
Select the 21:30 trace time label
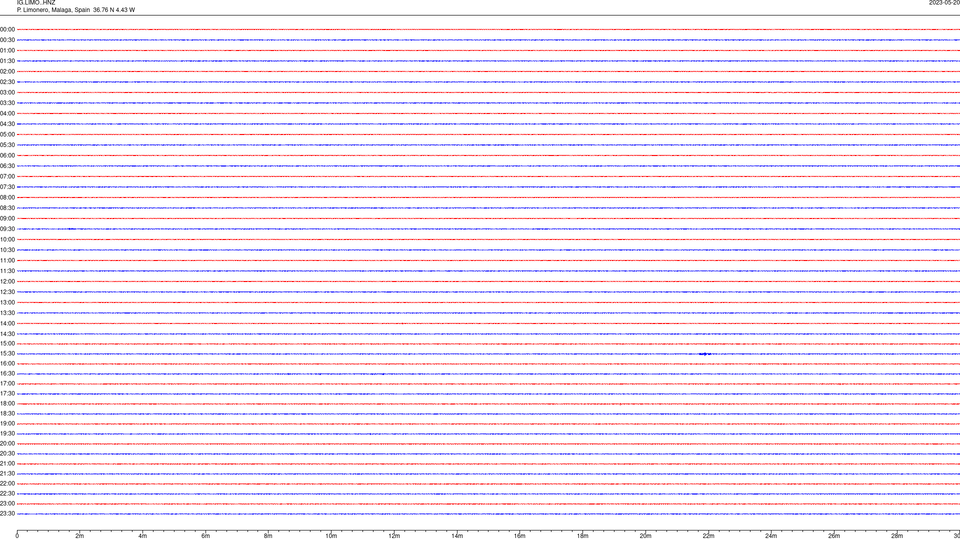pyautogui.click(x=7, y=474)
